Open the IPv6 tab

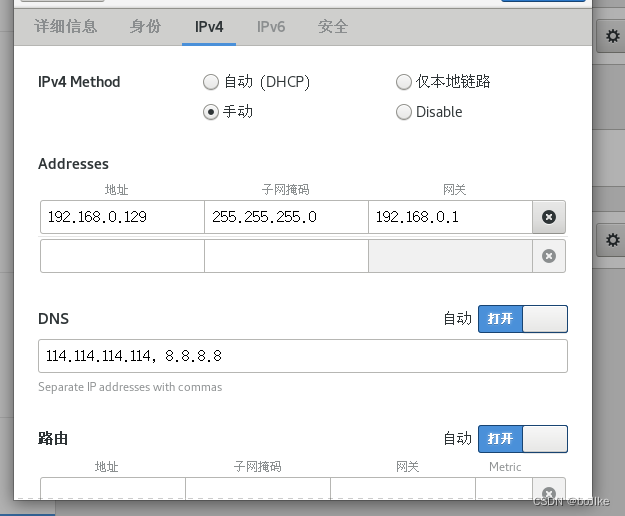[x=271, y=27]
